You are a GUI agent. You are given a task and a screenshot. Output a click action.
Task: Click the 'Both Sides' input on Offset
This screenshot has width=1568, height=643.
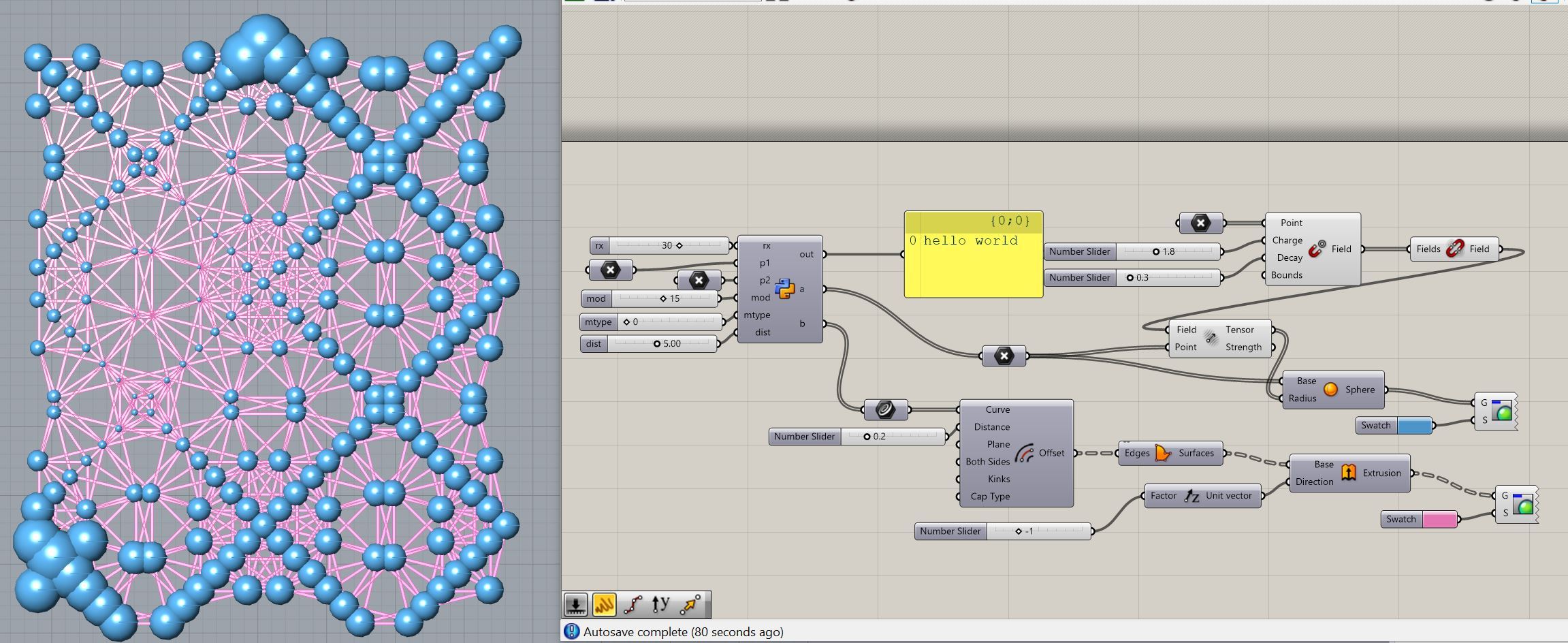(987, 462)
